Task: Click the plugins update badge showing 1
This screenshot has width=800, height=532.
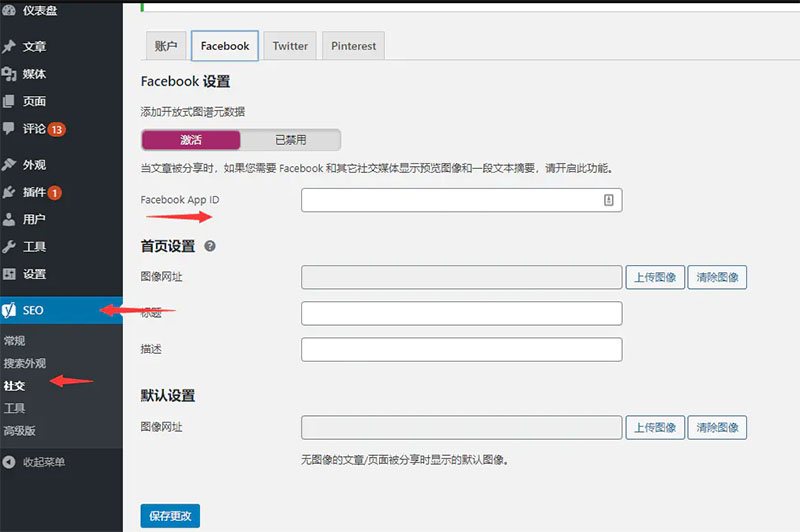Action: pyautogui.click(x=55, y=193)
